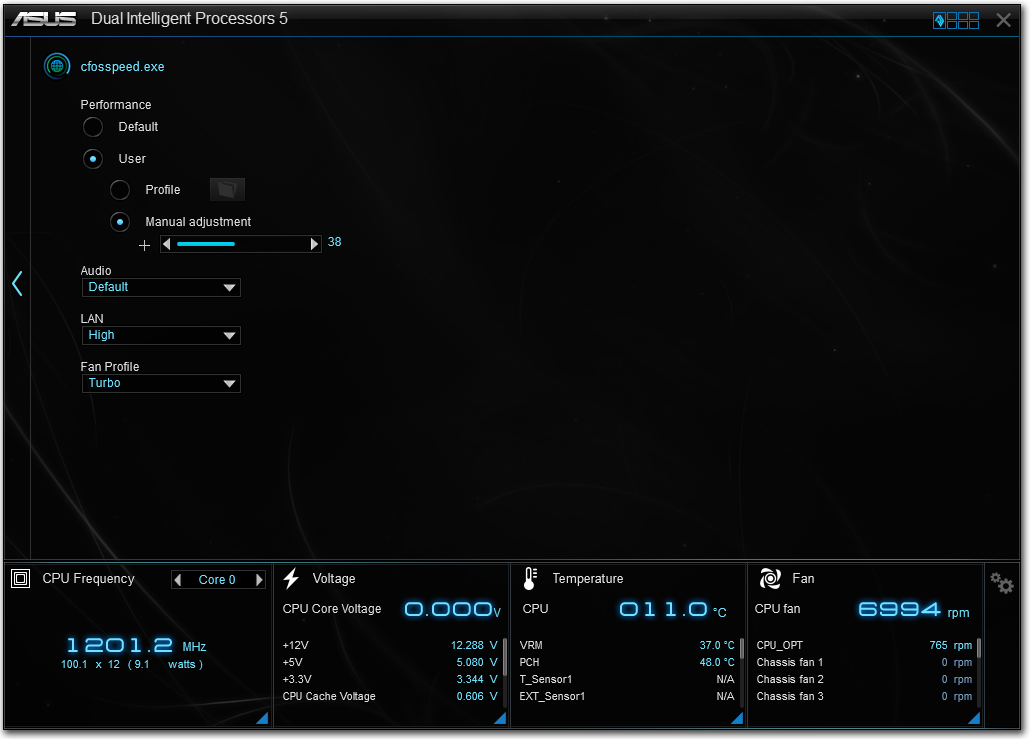This screenshot has width=1031, height=739.
Task: Close the Dual Intelligent Processors 5 window
Action: 1003,20
